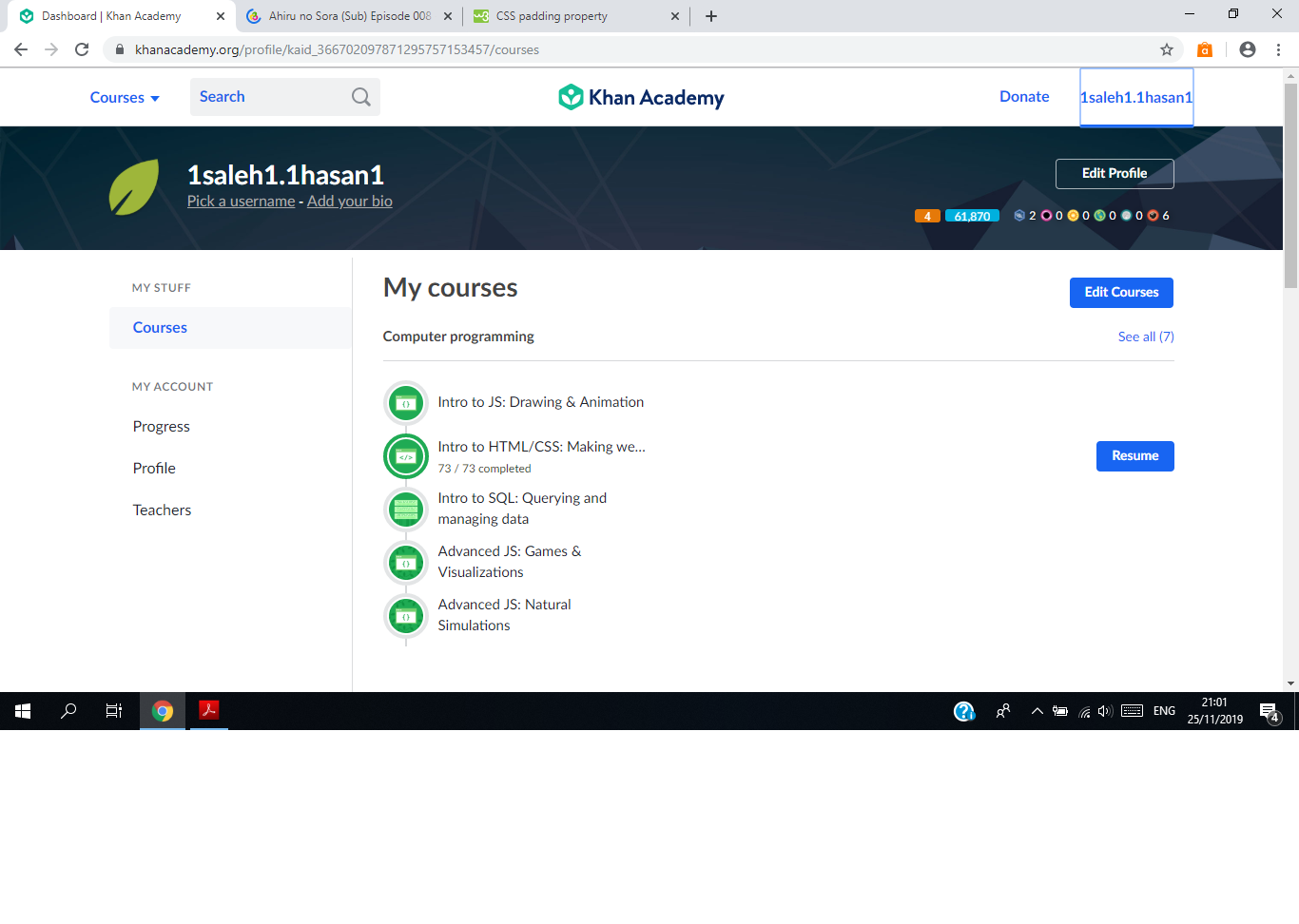Image resolution: width=1299 pixels, height=924 pixels.
Task: Close the Ahiru no Sora tab
Action: (448, 16)
